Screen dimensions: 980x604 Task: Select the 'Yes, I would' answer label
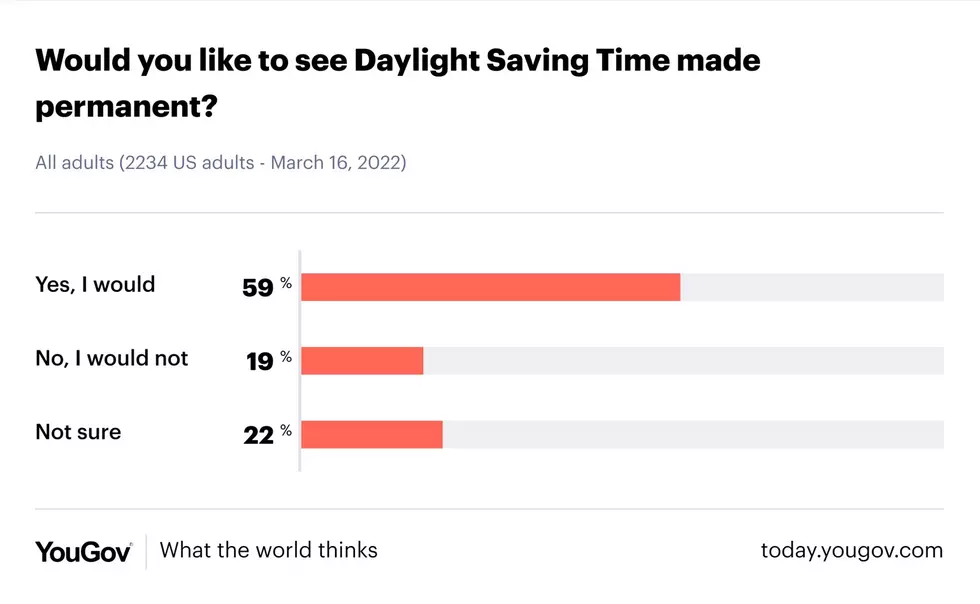(x=95, y=285)
